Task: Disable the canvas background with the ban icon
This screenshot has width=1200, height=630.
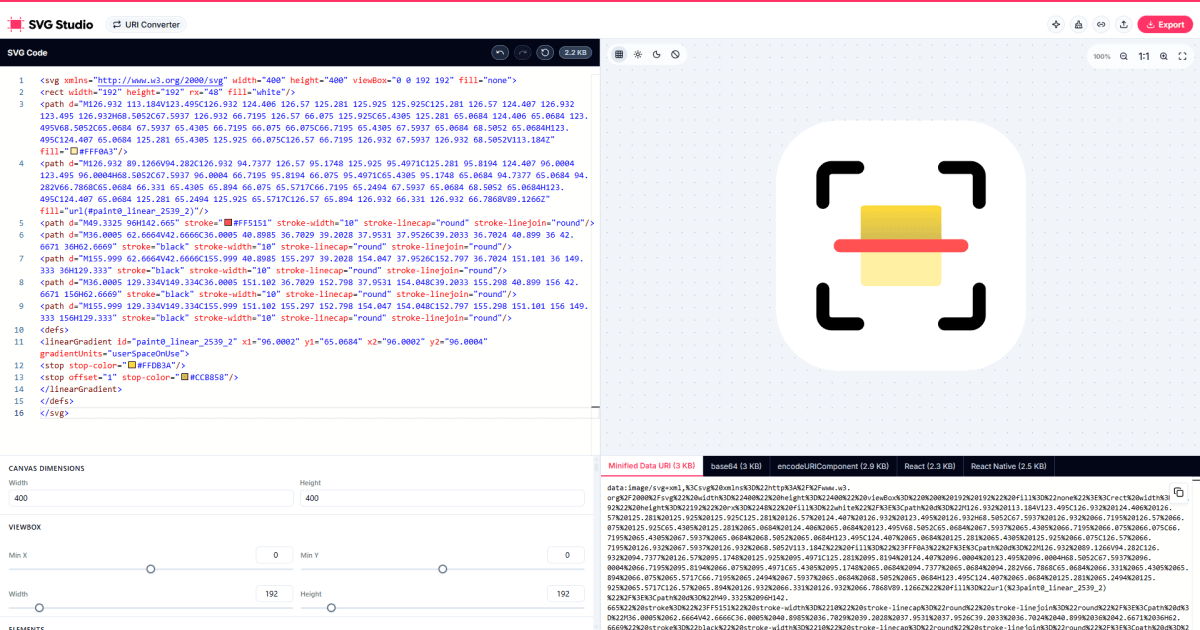Action: pyautogui.click(x=675, y=54)
